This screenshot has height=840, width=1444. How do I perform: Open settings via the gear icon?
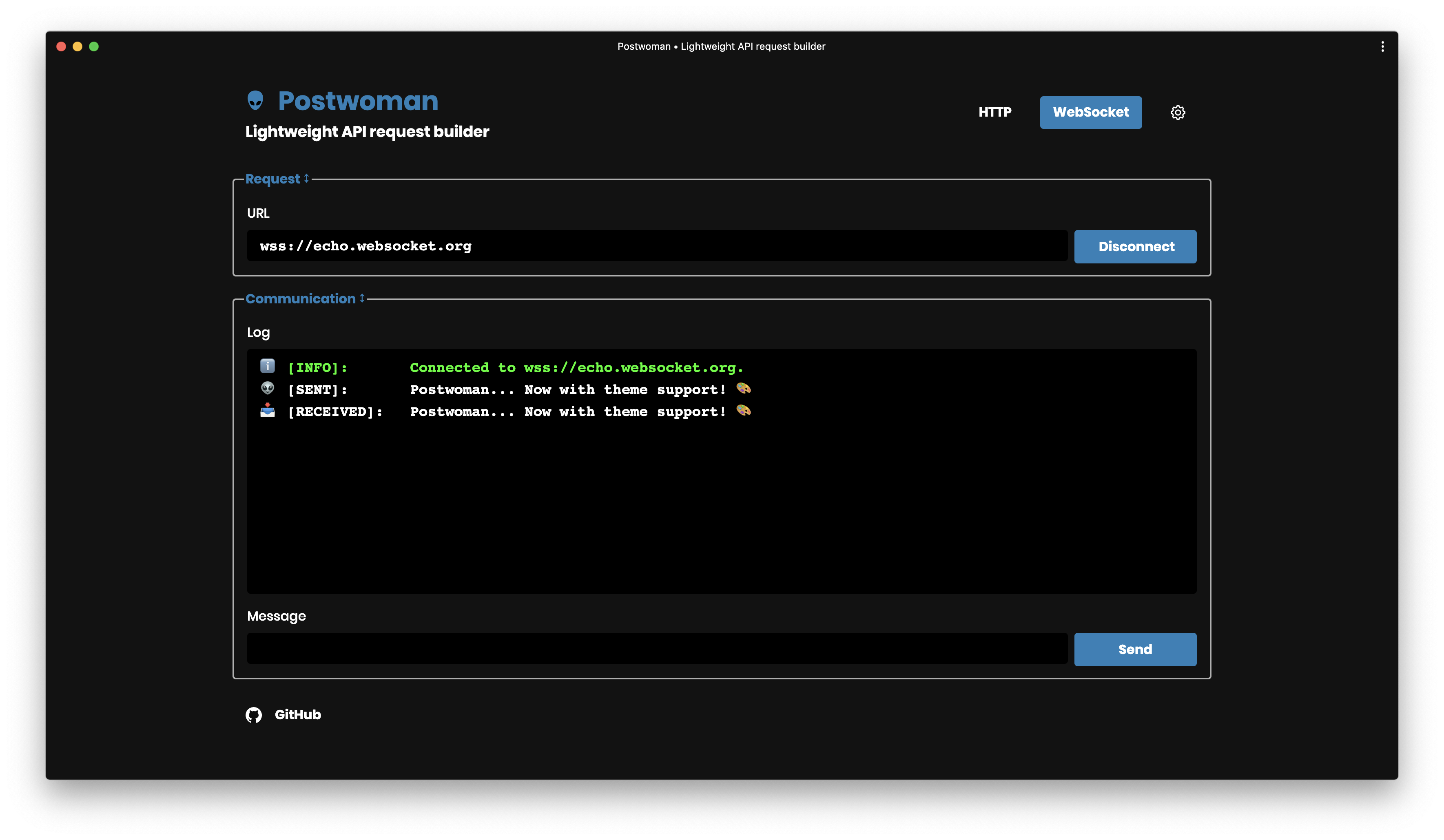click(1178, 112)
